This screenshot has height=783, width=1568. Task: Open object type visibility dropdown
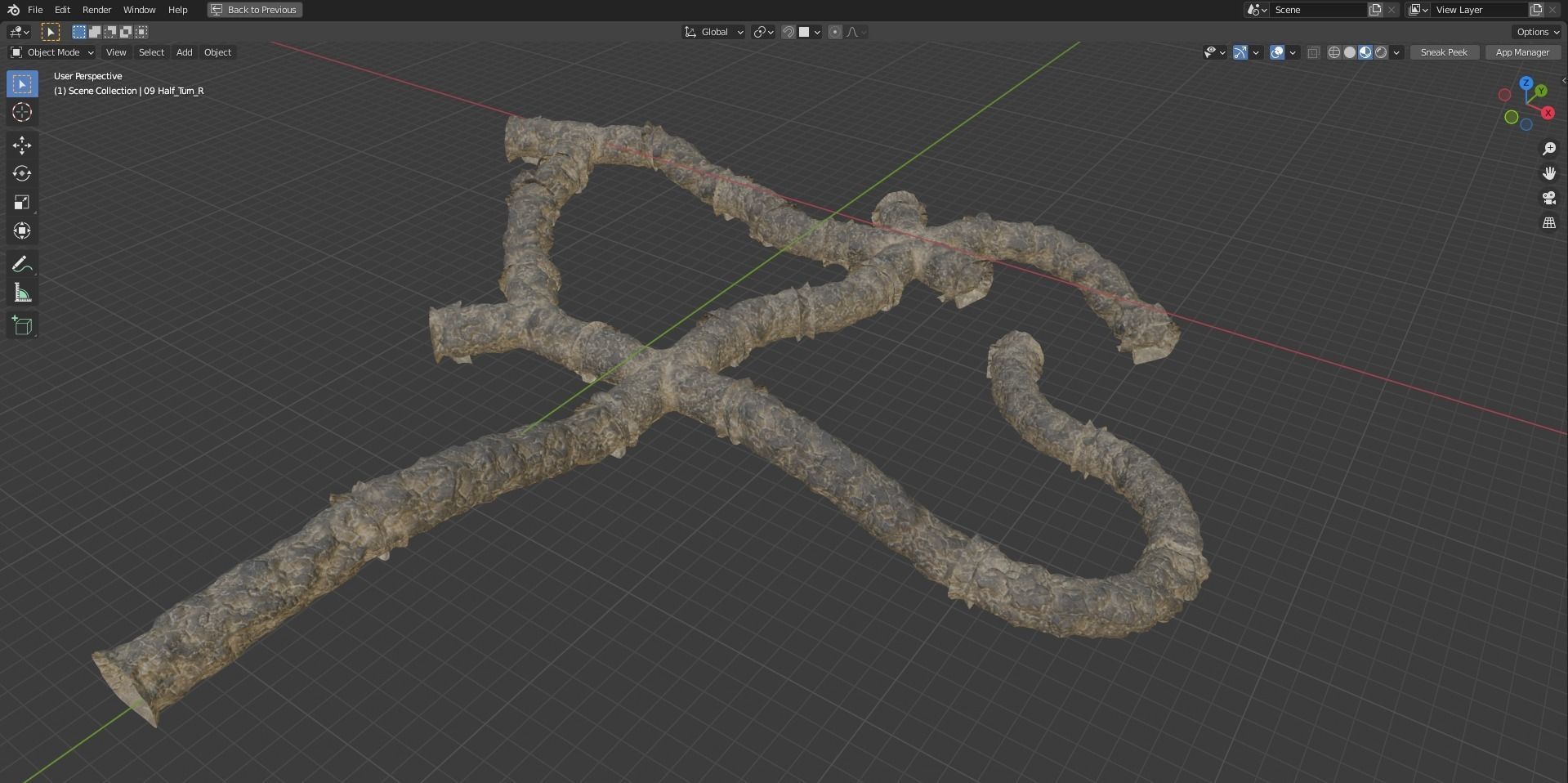point(1215,52)
